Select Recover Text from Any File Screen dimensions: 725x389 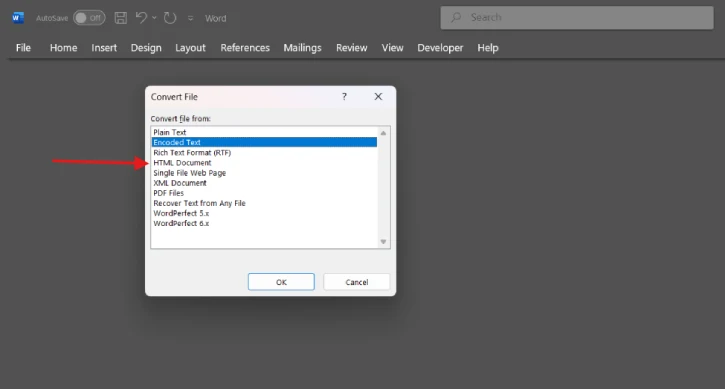click(264, 203)
